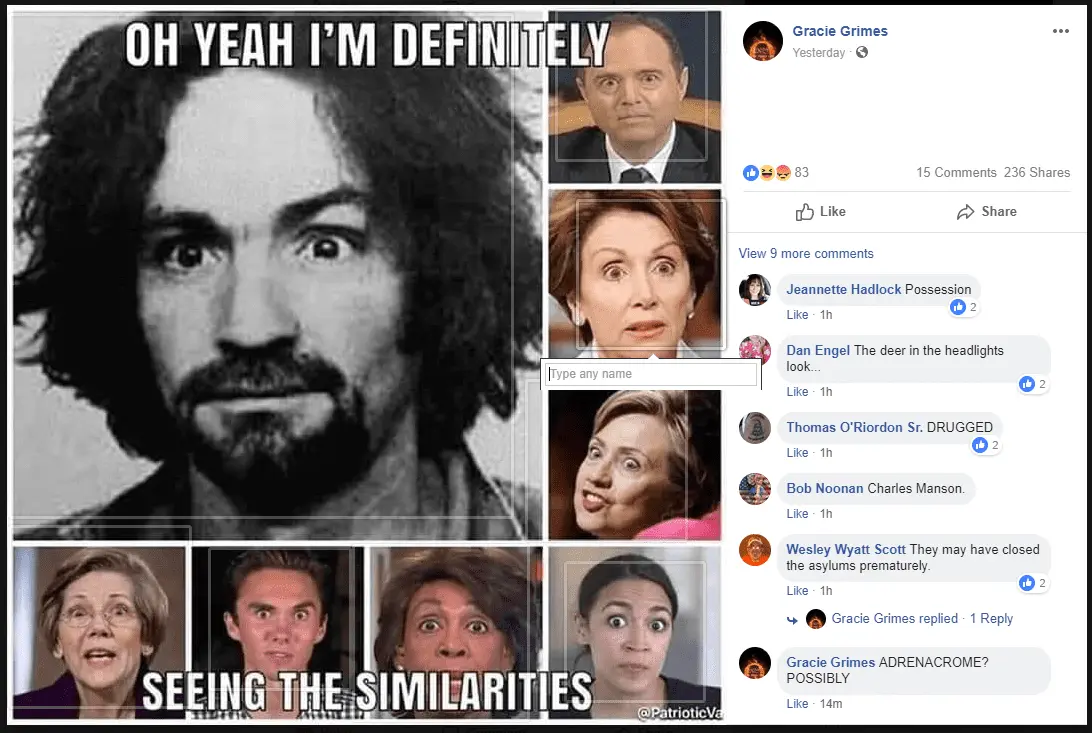Click Bob Noonan's comment avatar
The width and height of the screenshot is (1092, 733).
point(754,489)
